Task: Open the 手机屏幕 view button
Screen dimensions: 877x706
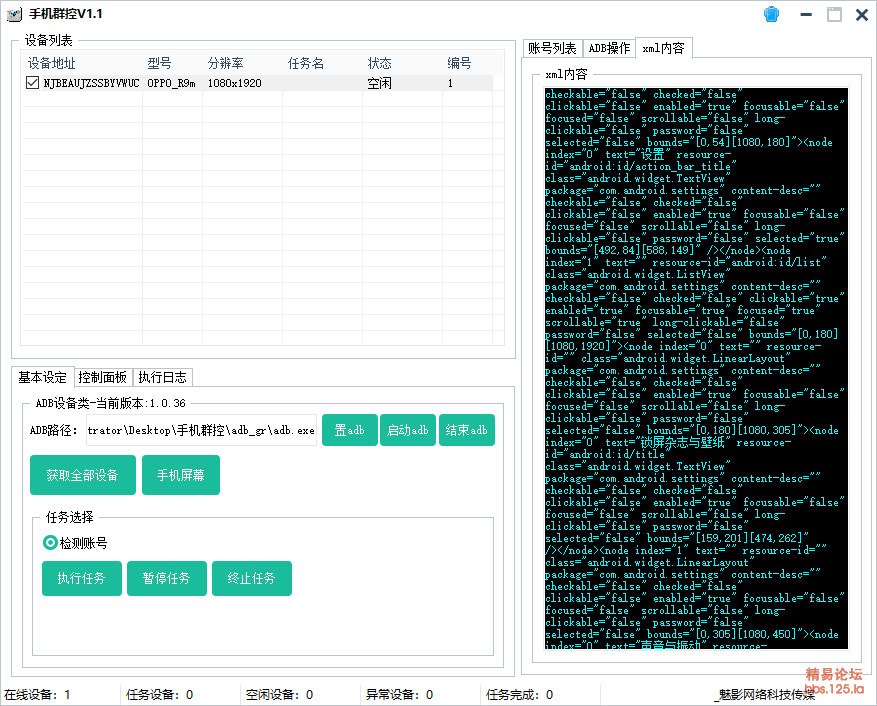Action: tap(180, 475)
